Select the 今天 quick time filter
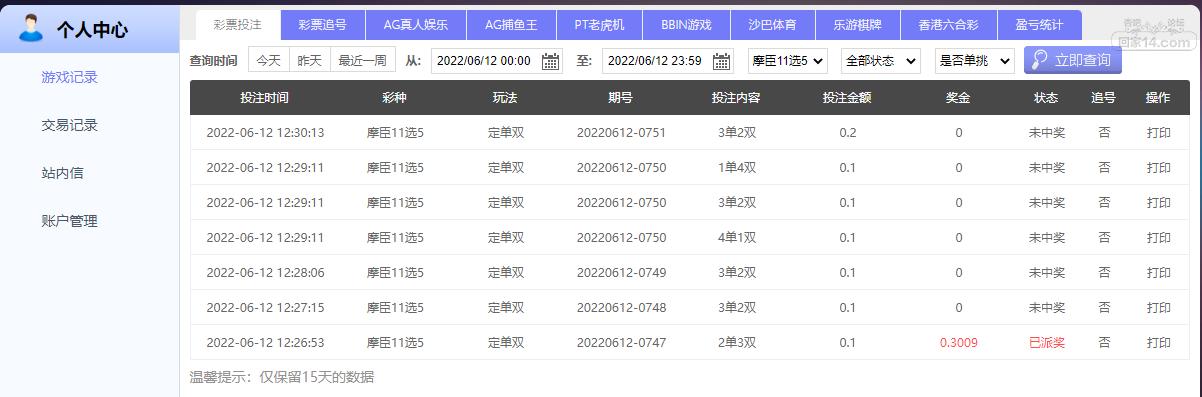This screenshot has height=397, width=1202. coord(269,60)
